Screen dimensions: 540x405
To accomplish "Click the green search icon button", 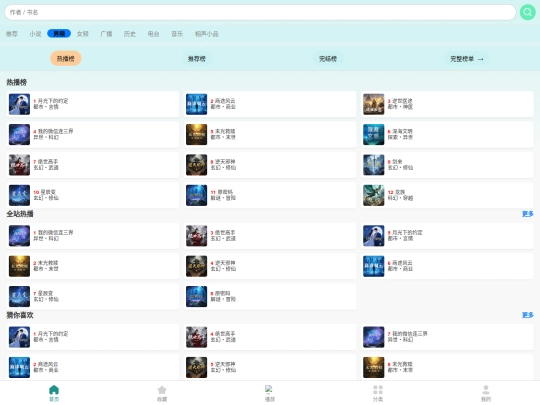I will point(528,12).
